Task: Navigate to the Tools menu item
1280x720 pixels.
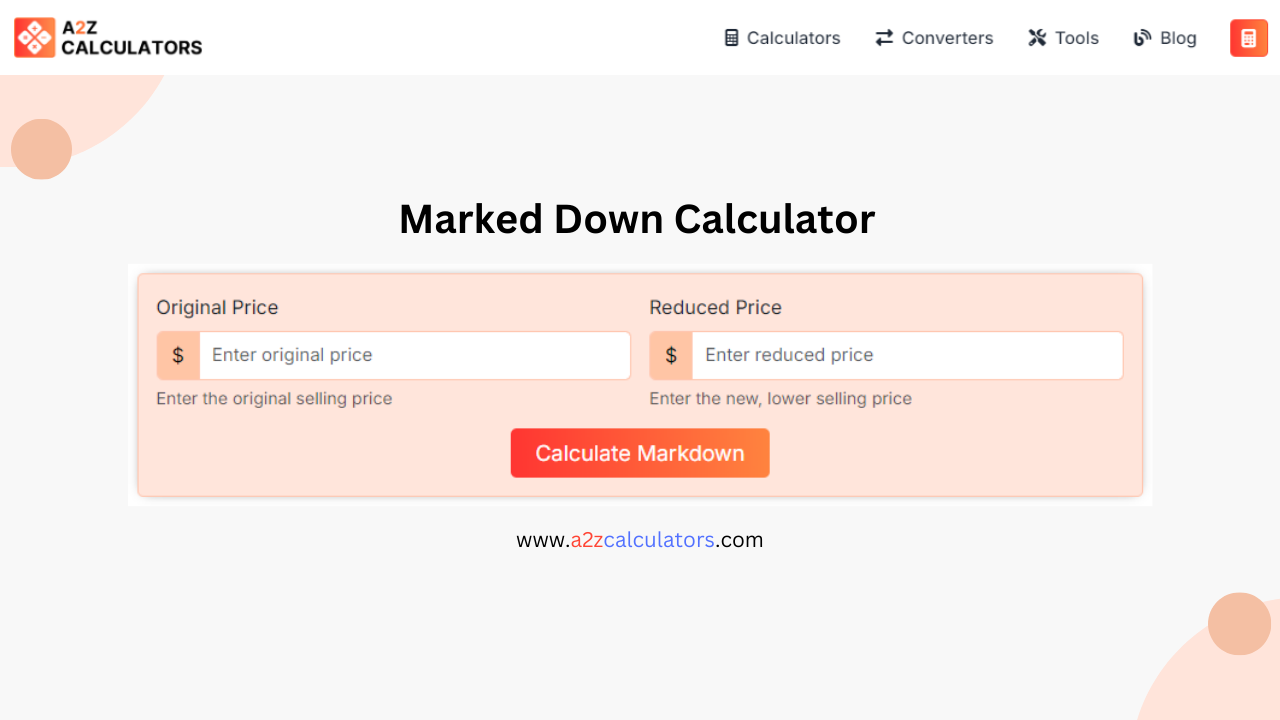Action: coord(1077,38)
